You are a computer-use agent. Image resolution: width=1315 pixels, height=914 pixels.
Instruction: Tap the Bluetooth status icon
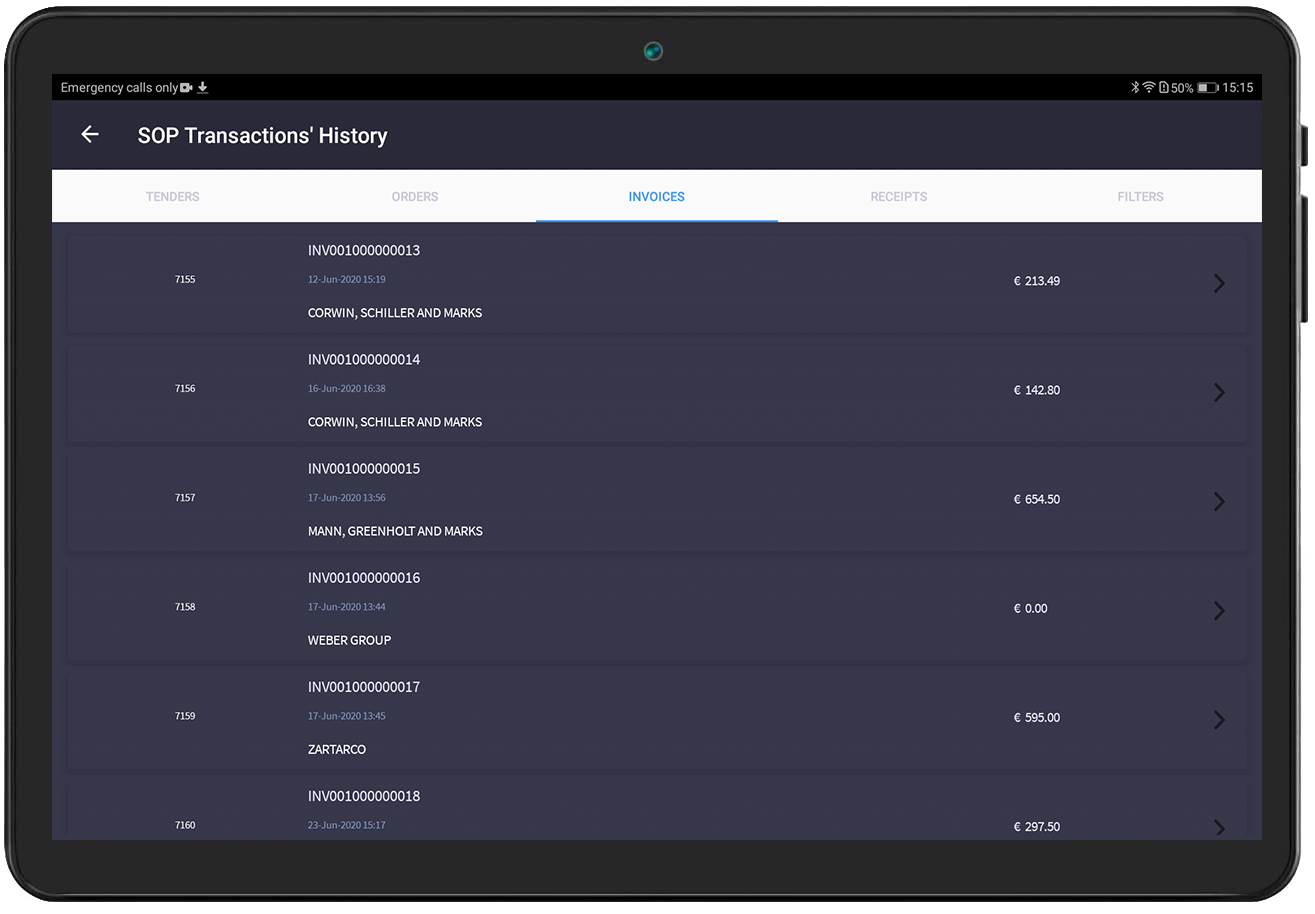[1135, 88]
